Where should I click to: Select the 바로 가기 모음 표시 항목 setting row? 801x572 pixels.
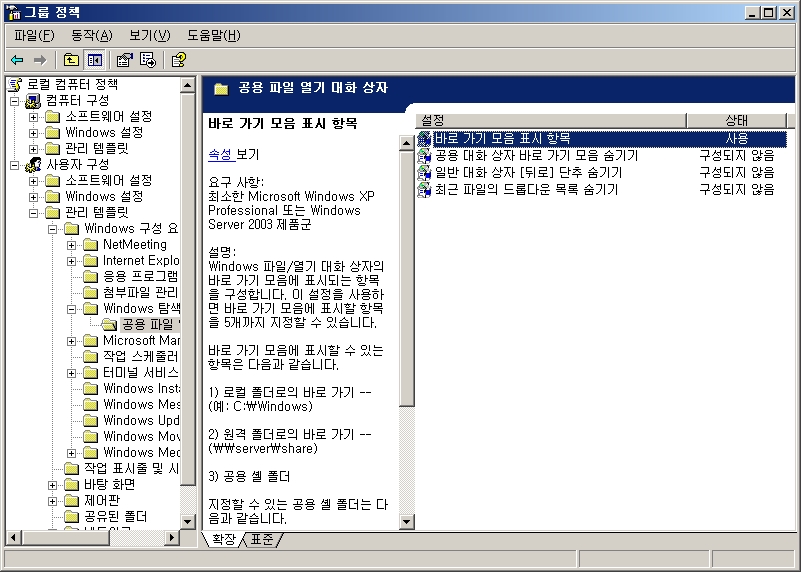[602, 138]
